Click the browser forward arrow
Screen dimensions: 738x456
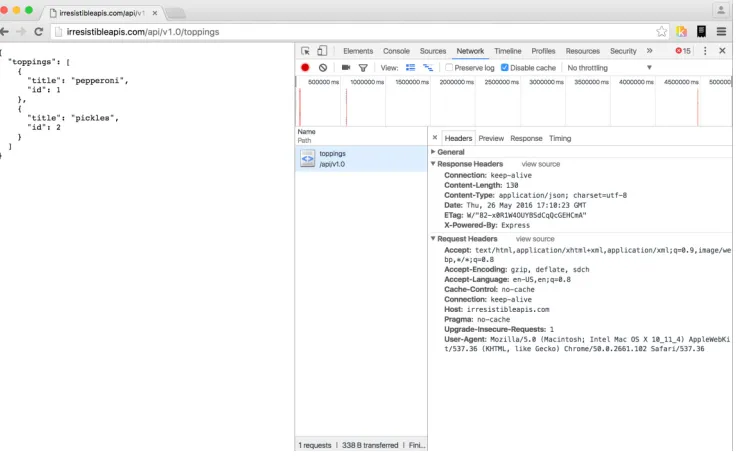(21, 32)
